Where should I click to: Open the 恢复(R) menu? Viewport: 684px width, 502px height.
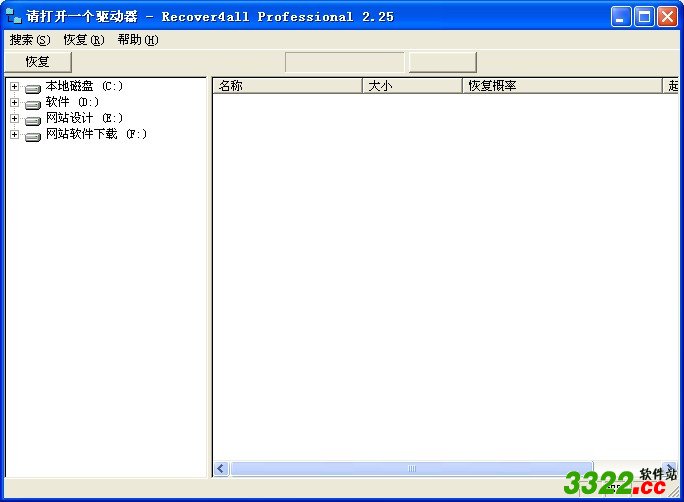[83, 40]
